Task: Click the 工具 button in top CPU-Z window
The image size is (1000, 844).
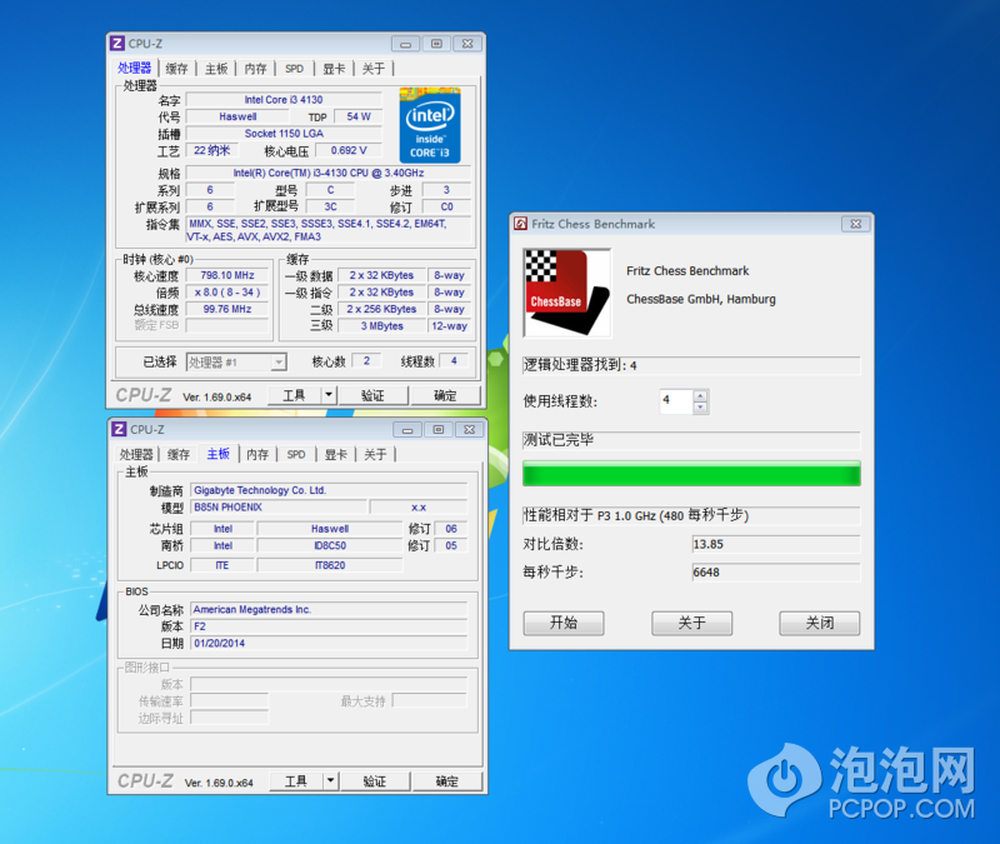Action: tap(294, 396)
